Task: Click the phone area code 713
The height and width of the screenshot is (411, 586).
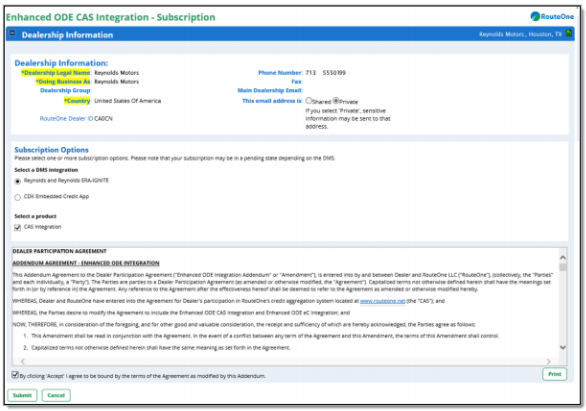Action: tap(311, 72)
